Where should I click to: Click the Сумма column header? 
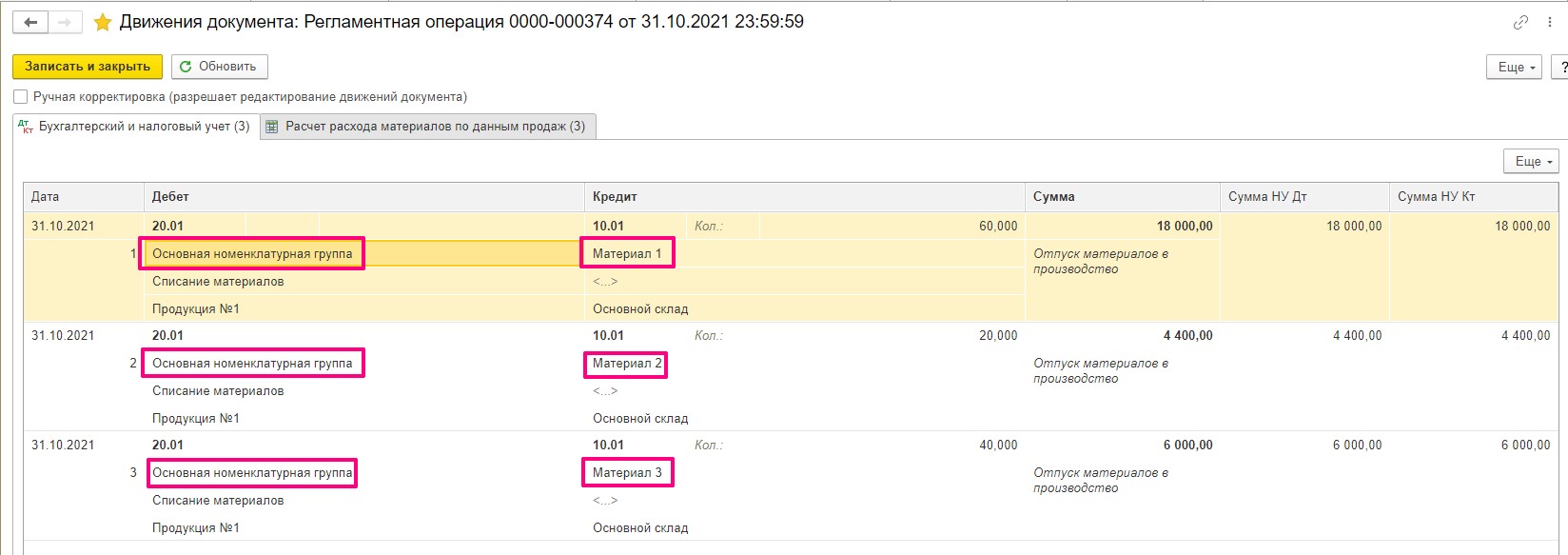[1123, 197]
